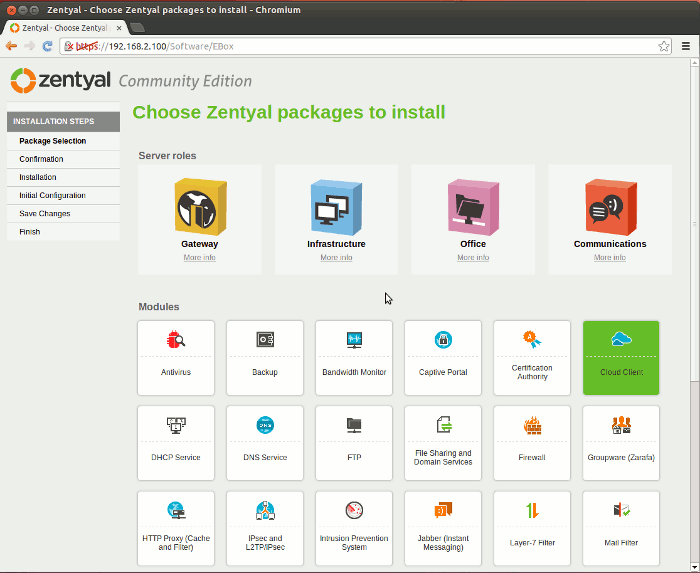Image resolution: width=700 pixels, height=573 pixels.
Task: Toggle the Backup module
Action: pyautogui.click(x=265, y=358)
